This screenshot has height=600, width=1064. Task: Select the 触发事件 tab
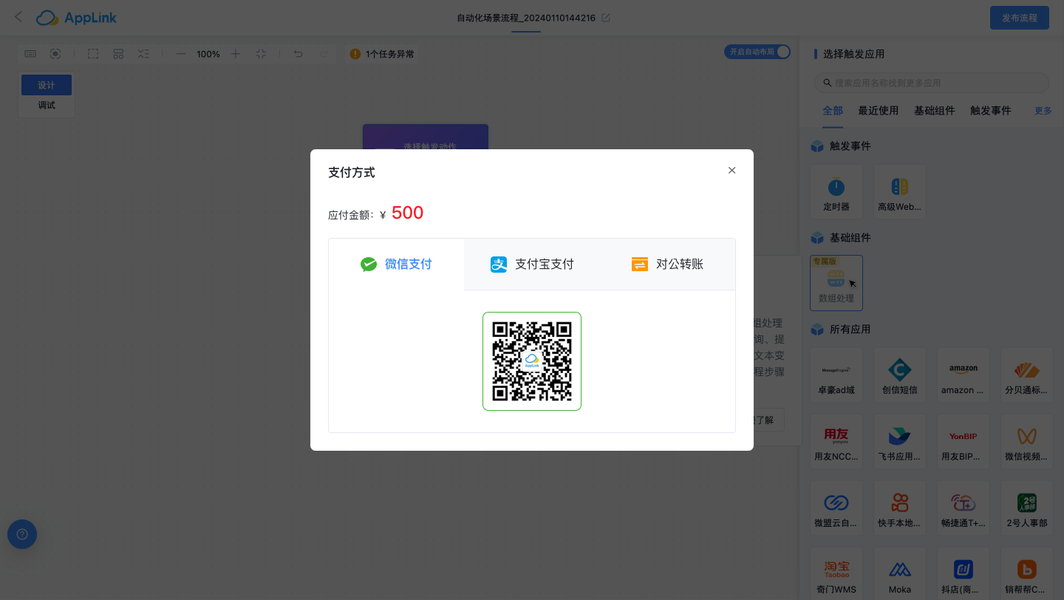tap(991, 111)
